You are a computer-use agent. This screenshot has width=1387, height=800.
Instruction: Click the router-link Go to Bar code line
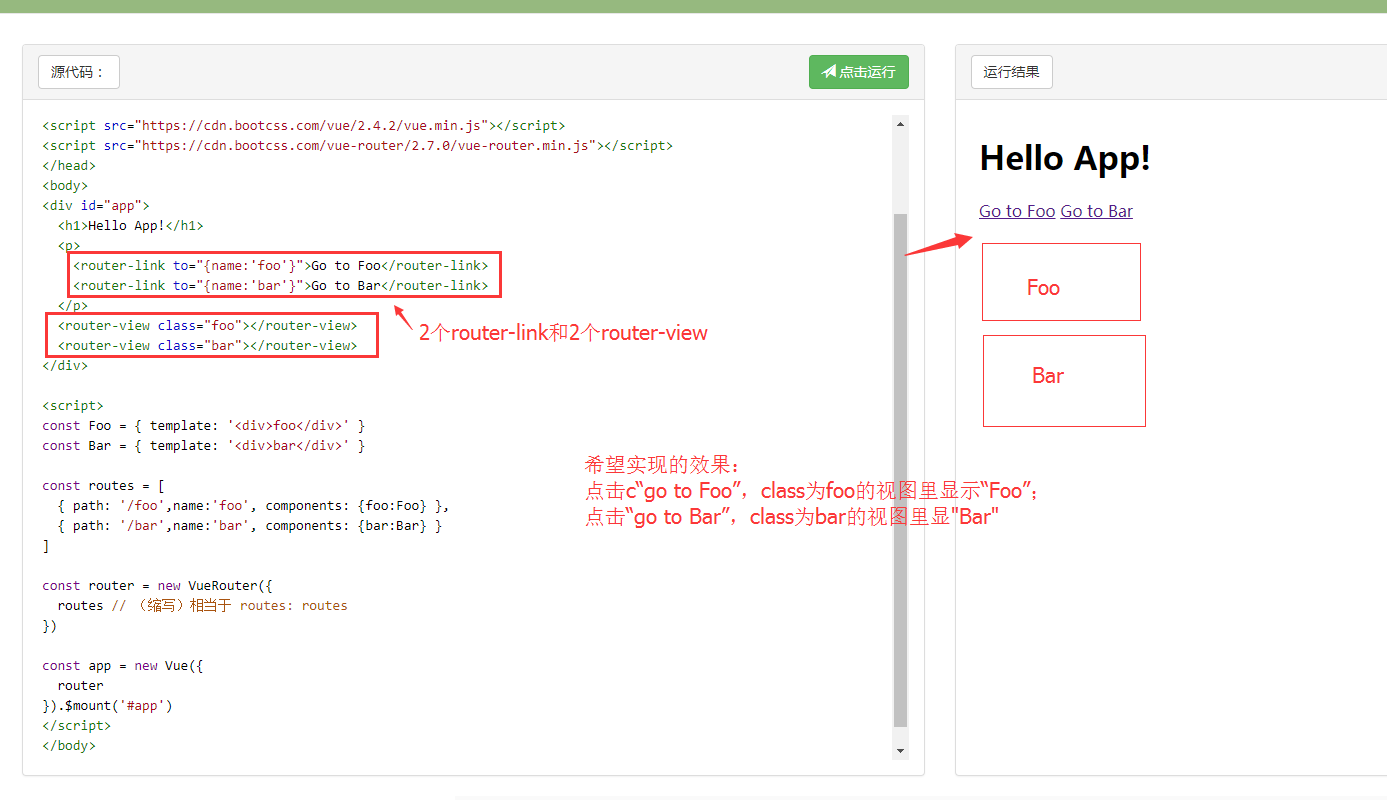pos(281,285)
